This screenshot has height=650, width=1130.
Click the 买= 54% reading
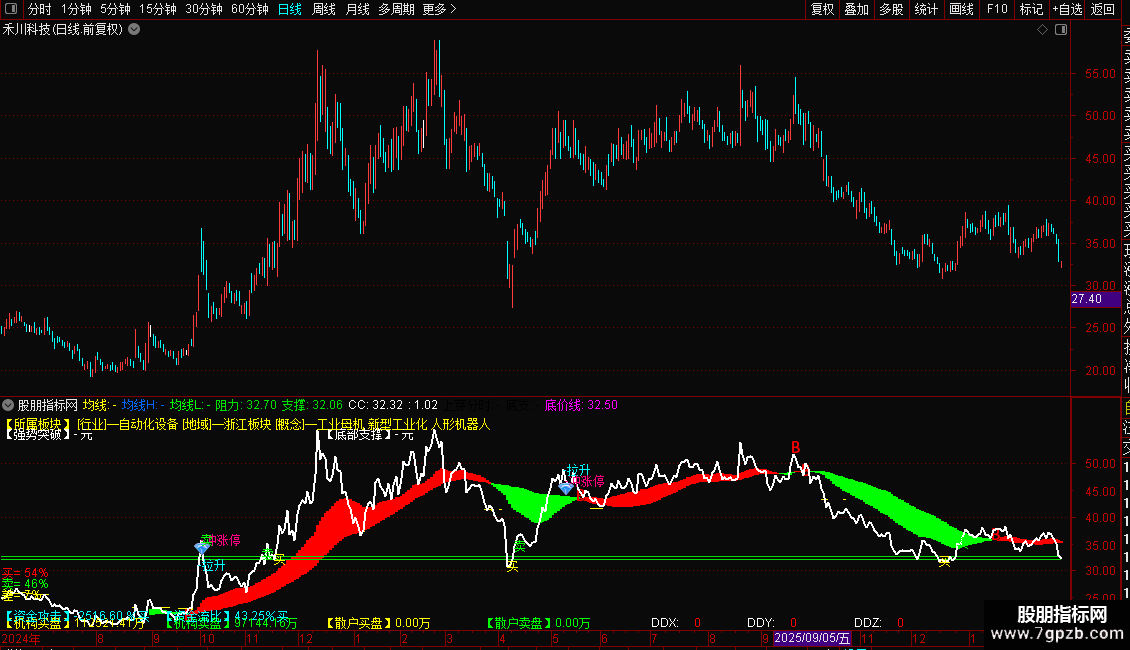(x=25, y=573)
